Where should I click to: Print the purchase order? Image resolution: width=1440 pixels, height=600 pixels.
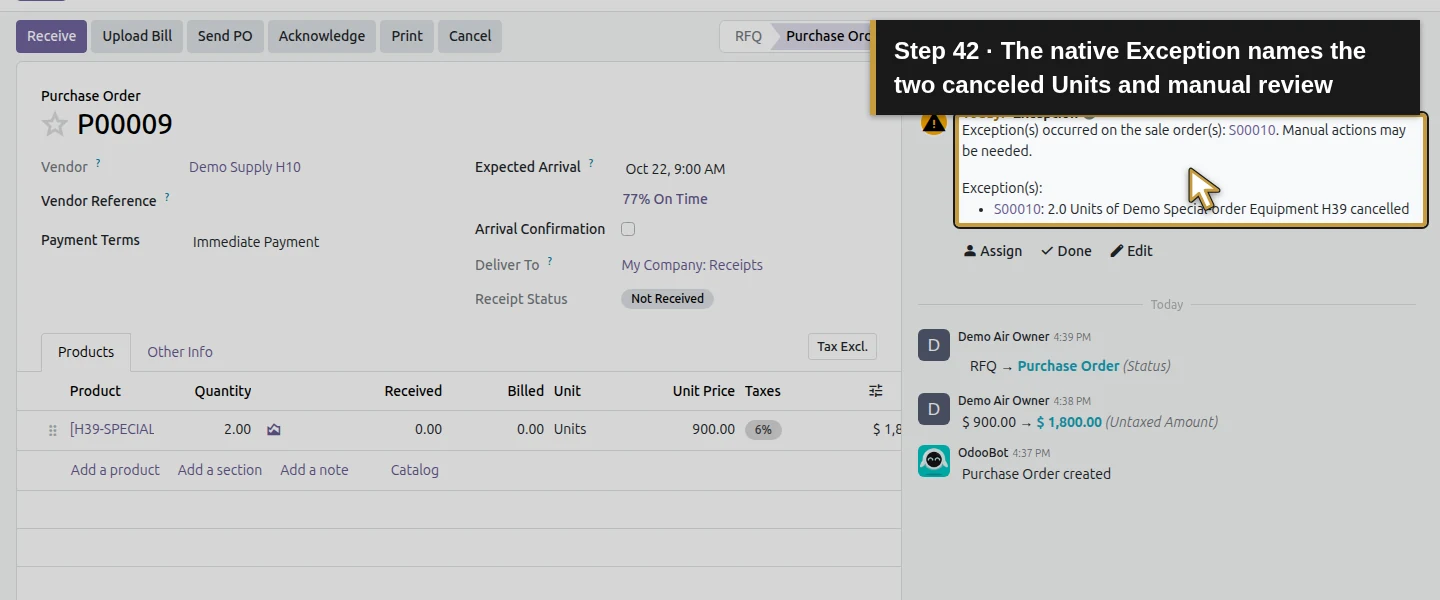tap(407, 36)
